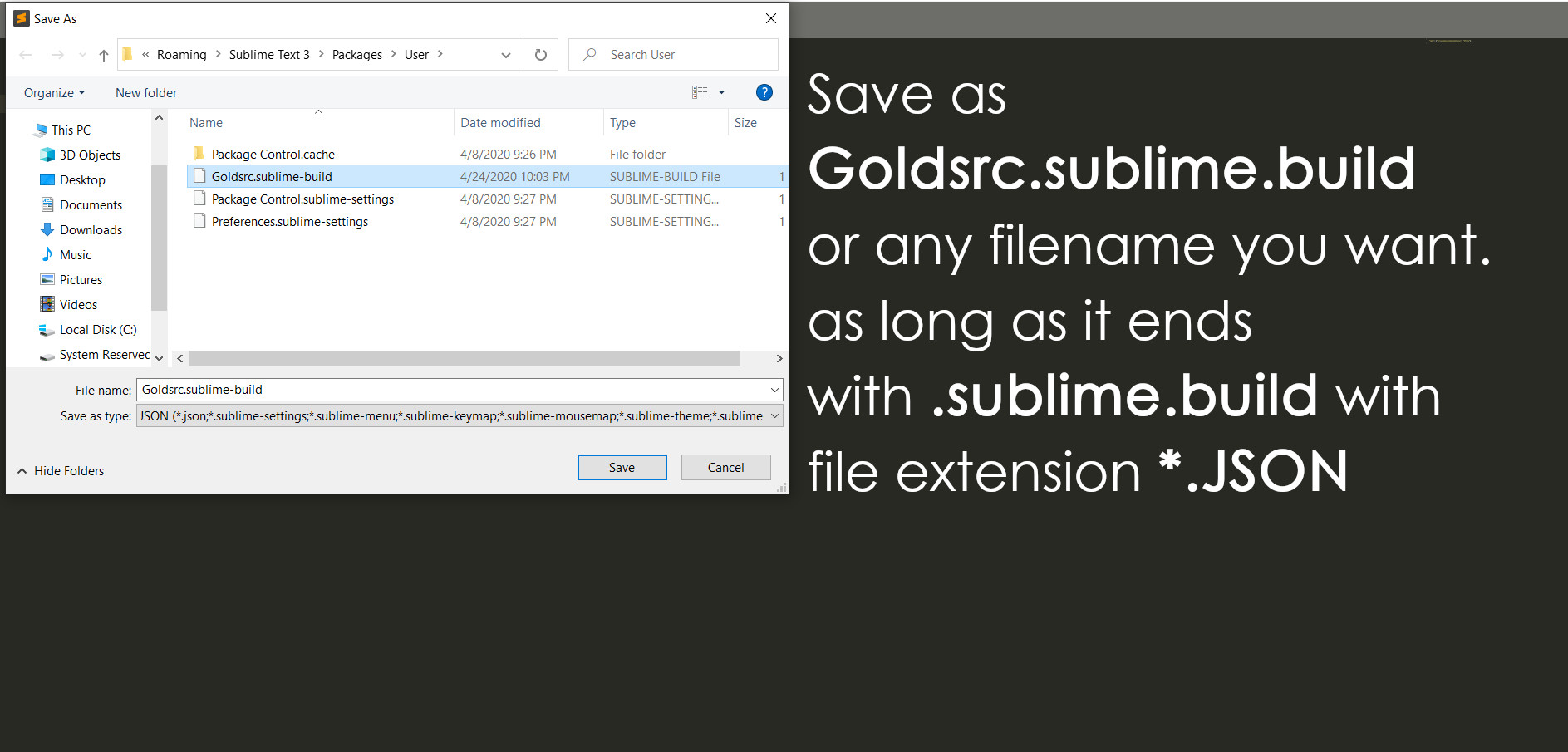1568x752 pixels.
Task: Click the Refresh icon
Action: coord(540,54)
